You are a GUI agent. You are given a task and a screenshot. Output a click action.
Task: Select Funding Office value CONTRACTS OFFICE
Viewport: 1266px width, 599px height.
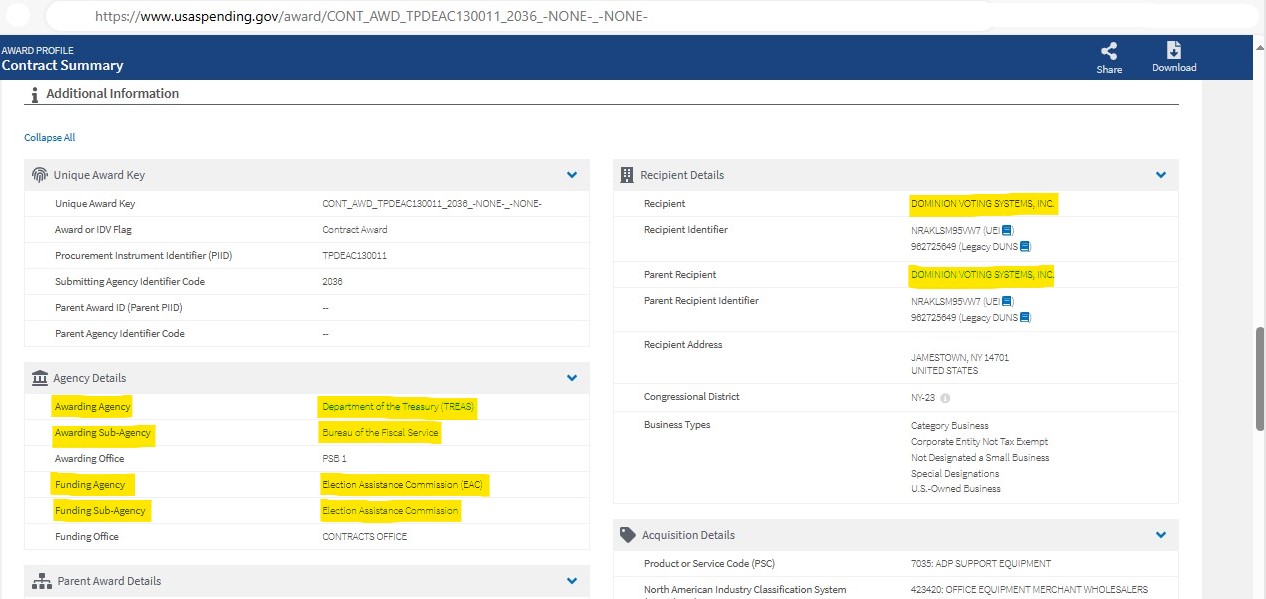coord(365,537)
